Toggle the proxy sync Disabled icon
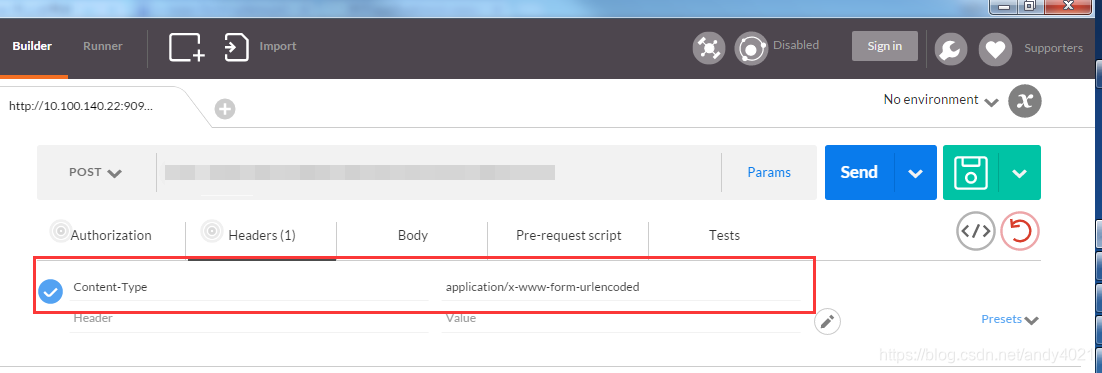 click(751, 48)
